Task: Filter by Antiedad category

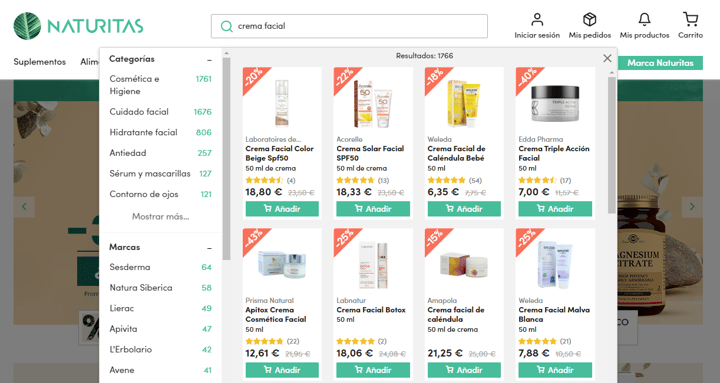Action: (160, 153)
